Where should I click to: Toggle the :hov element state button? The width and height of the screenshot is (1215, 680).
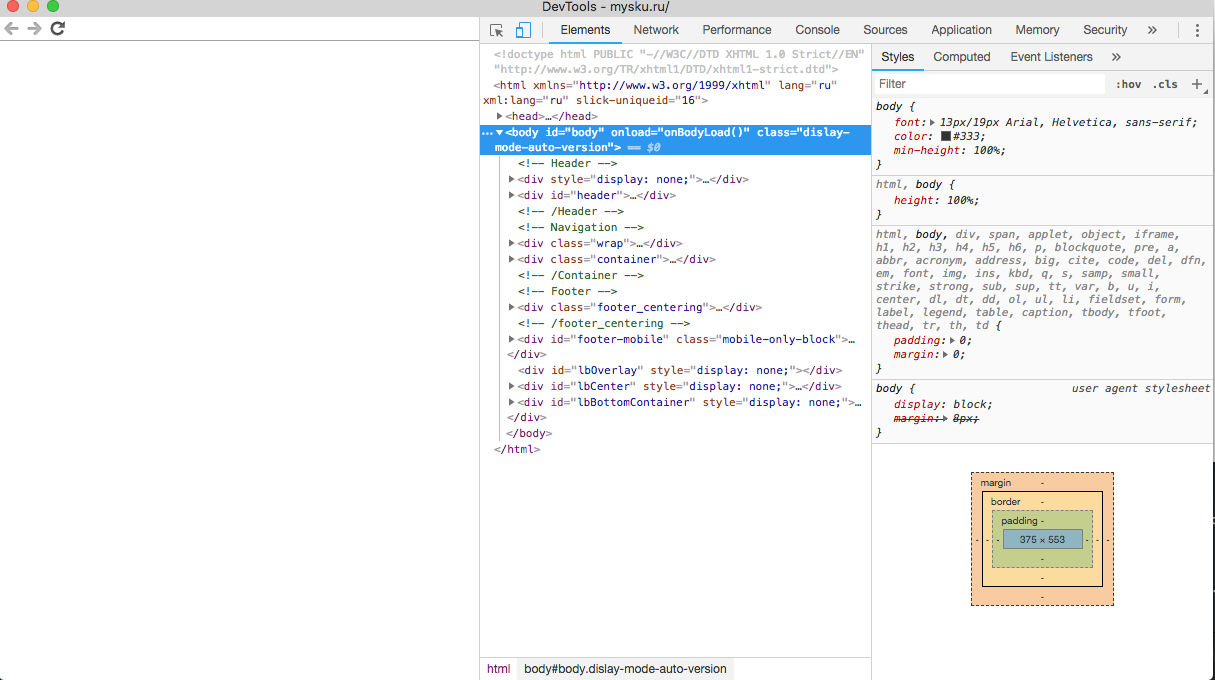coord(1128,84)
